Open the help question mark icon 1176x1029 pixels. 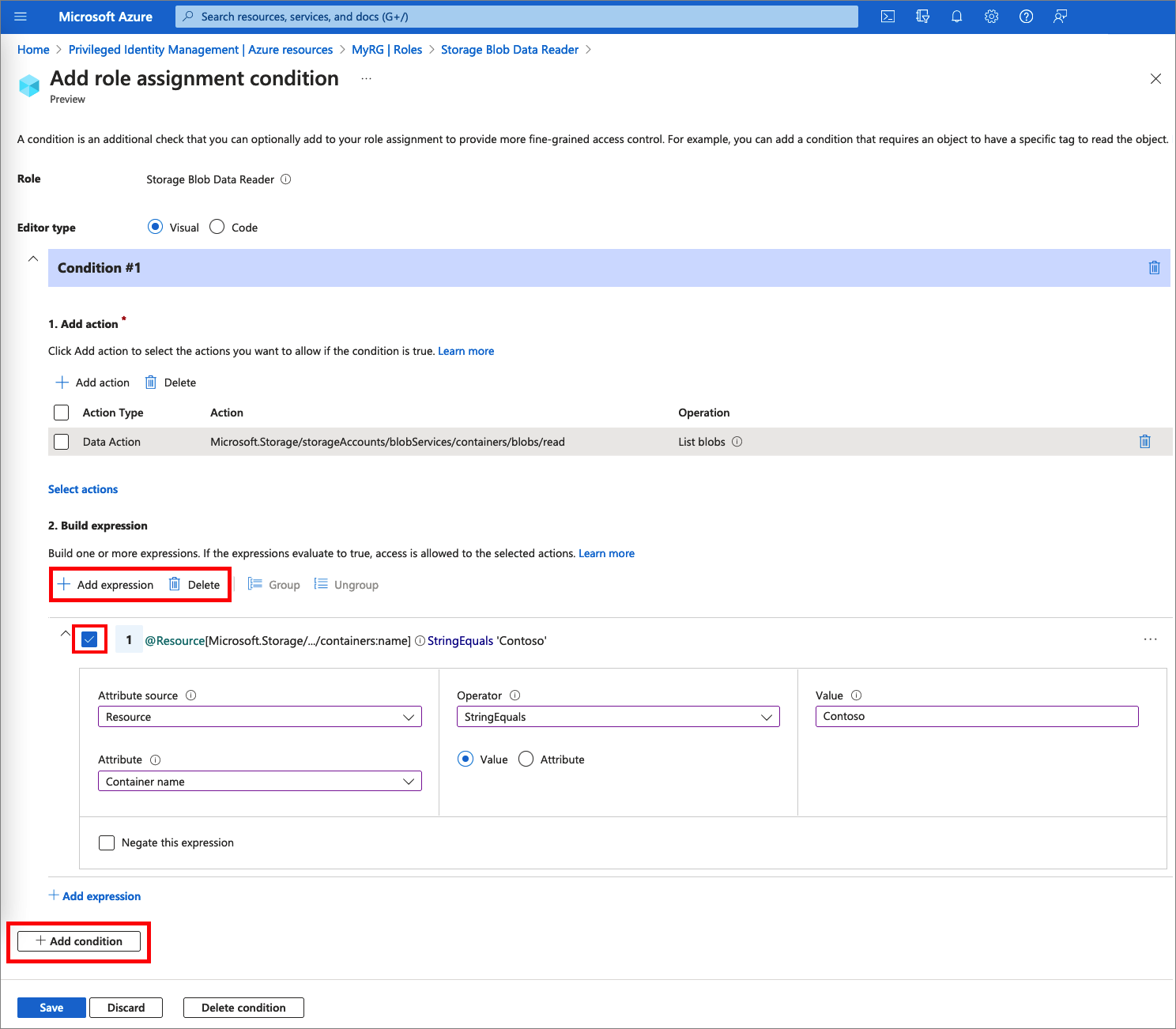click(x=1026, y=17)
